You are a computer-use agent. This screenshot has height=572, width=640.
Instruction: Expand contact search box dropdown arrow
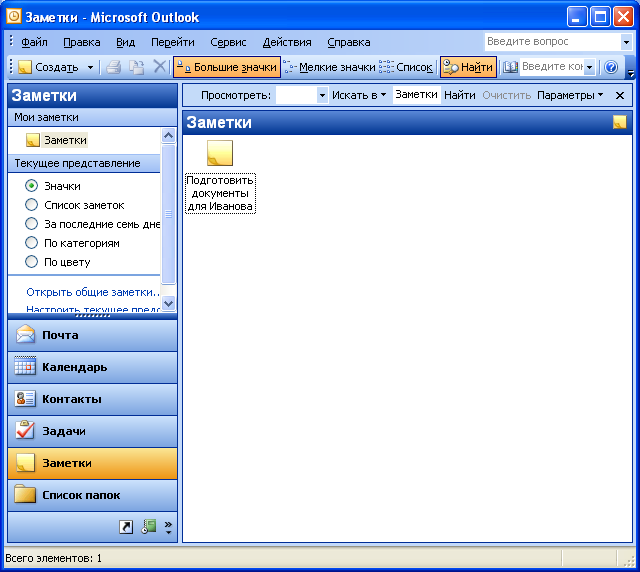[589, 67]
